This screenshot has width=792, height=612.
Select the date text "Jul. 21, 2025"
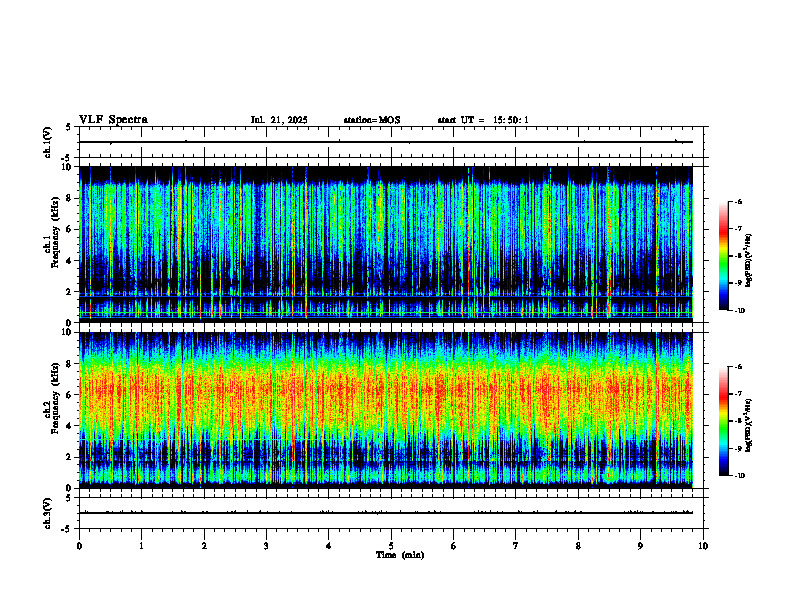point(279,120)
